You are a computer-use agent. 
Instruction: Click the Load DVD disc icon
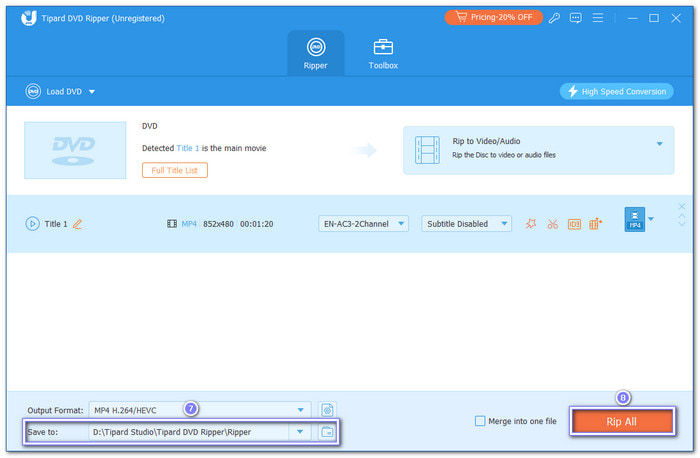pos(33,91)
